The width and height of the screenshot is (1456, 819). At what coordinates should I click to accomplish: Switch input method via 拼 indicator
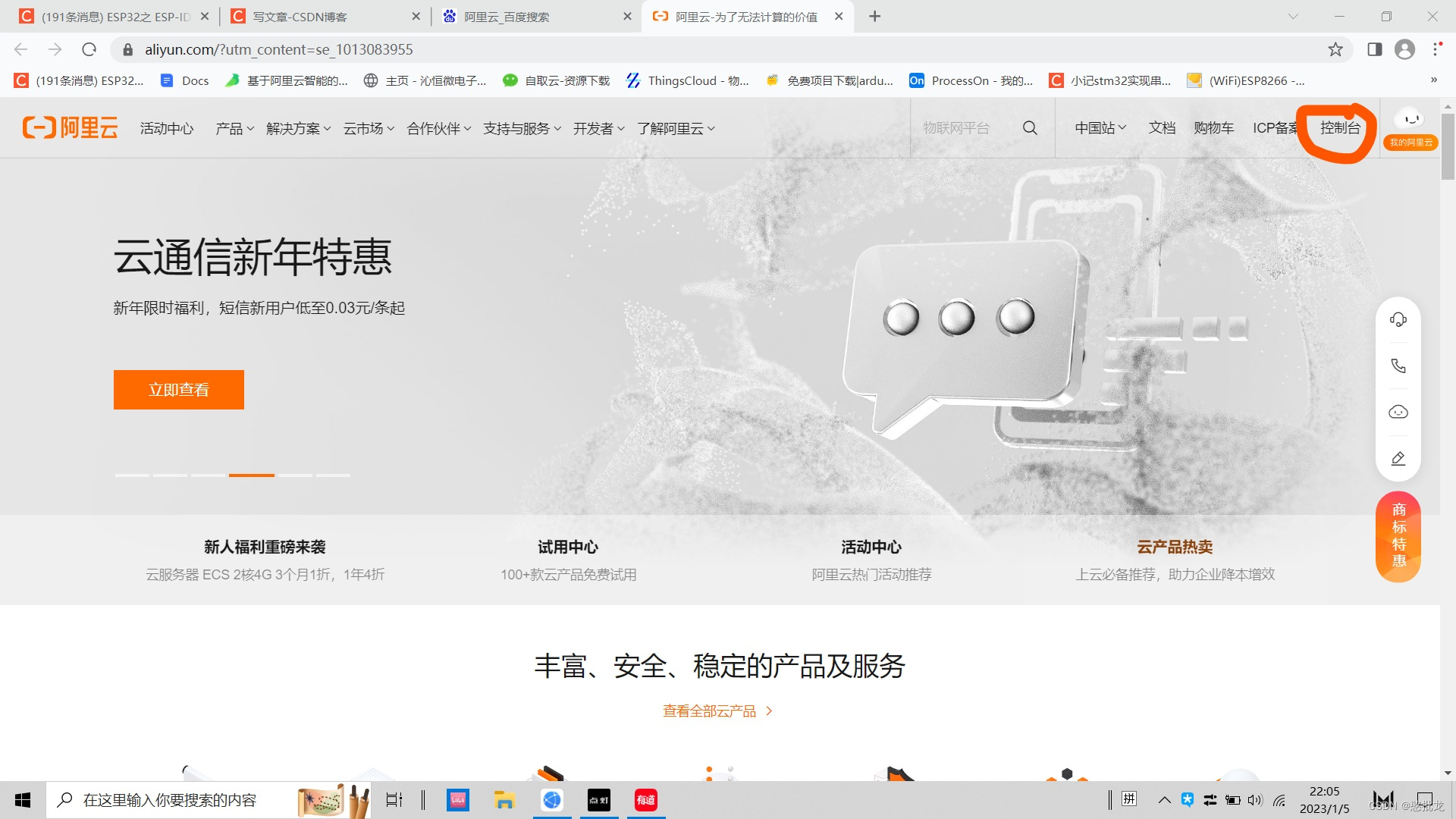(1129, 799)
